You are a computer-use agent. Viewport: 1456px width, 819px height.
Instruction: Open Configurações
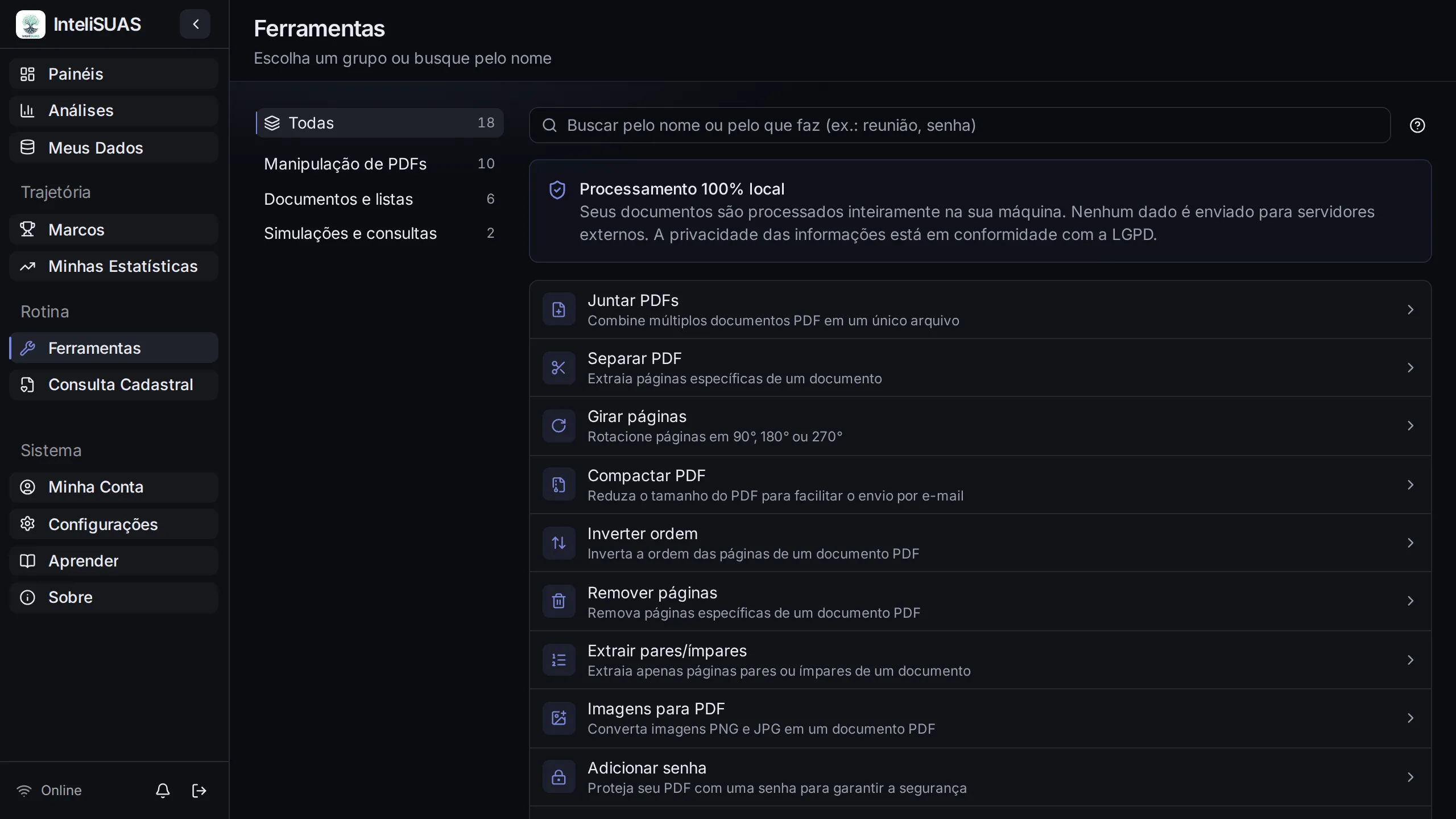(114, 524)
